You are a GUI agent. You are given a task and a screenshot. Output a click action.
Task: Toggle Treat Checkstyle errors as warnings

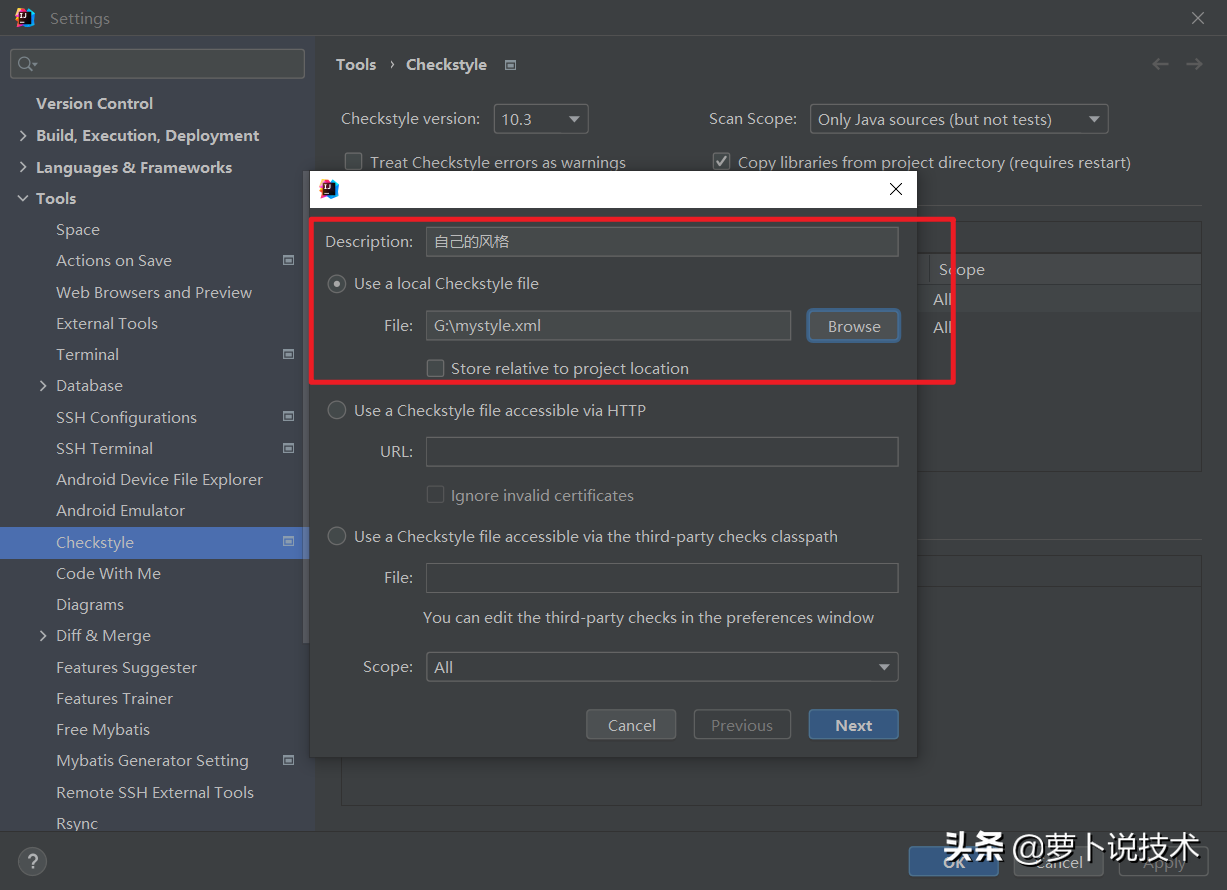(x=353, y=161)
